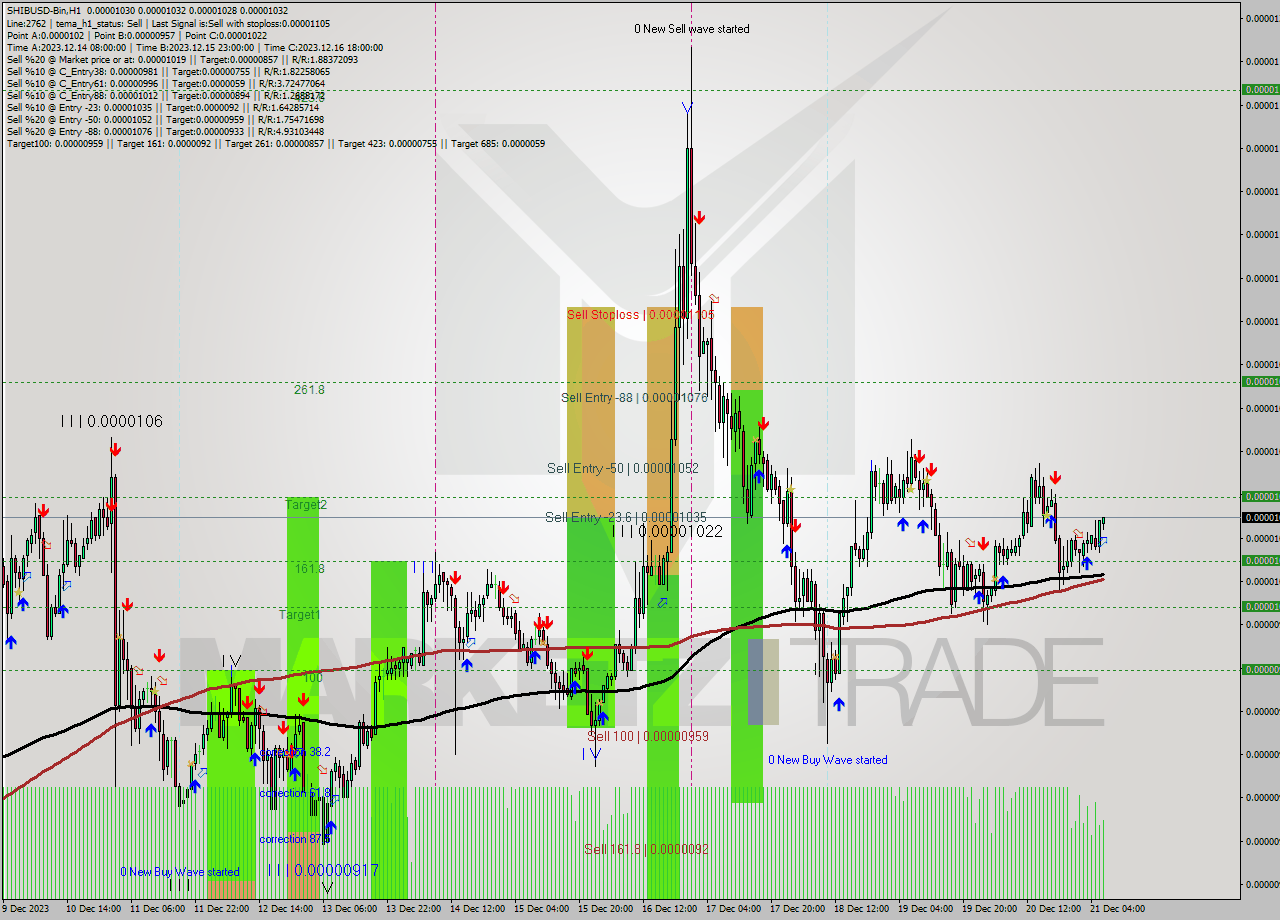
Task: Select 'Sell Entry -23.6 | 0.00001035' label
Action: pos(625,517)
